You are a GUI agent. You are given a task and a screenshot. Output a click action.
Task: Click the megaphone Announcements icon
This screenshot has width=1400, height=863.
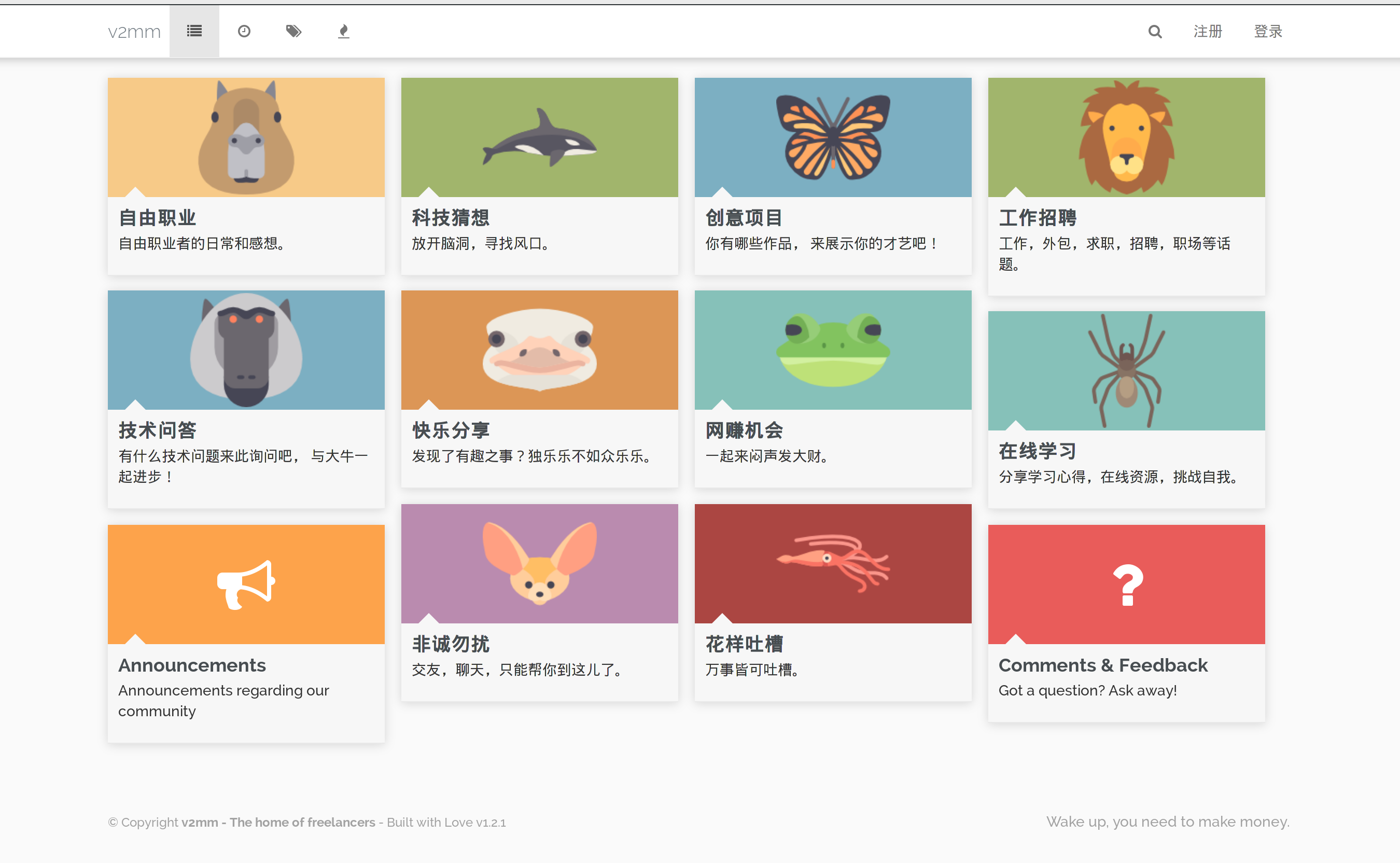[246, 584]
